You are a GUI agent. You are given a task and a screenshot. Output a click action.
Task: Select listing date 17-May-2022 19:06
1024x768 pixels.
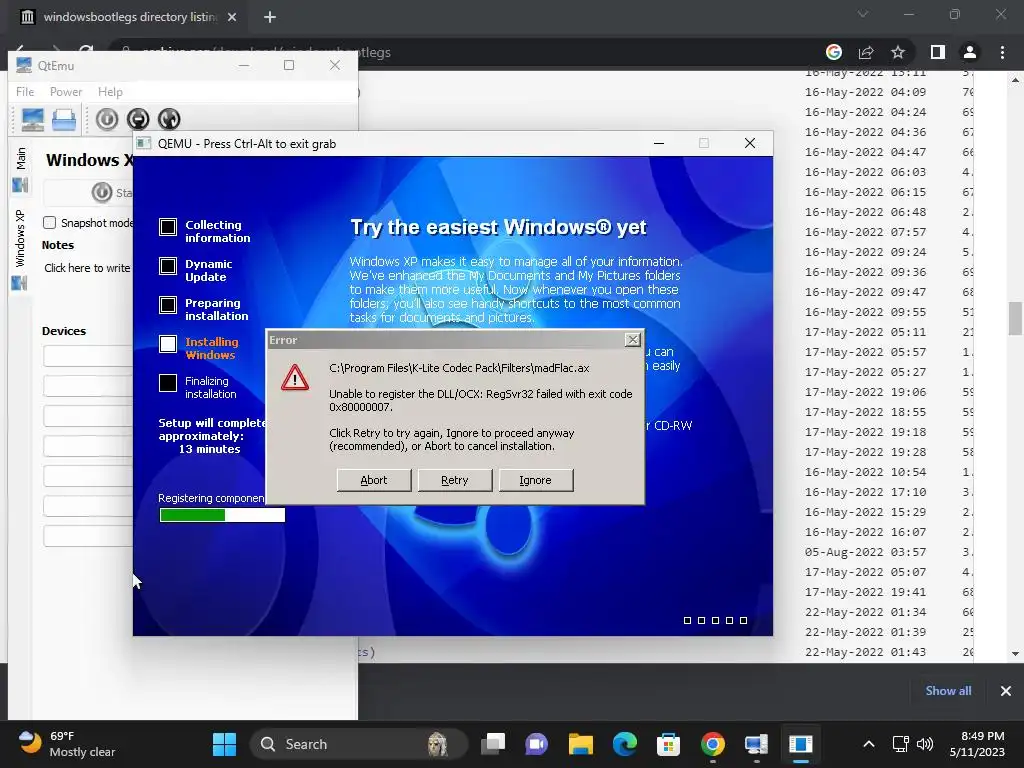tap(865, 392)
